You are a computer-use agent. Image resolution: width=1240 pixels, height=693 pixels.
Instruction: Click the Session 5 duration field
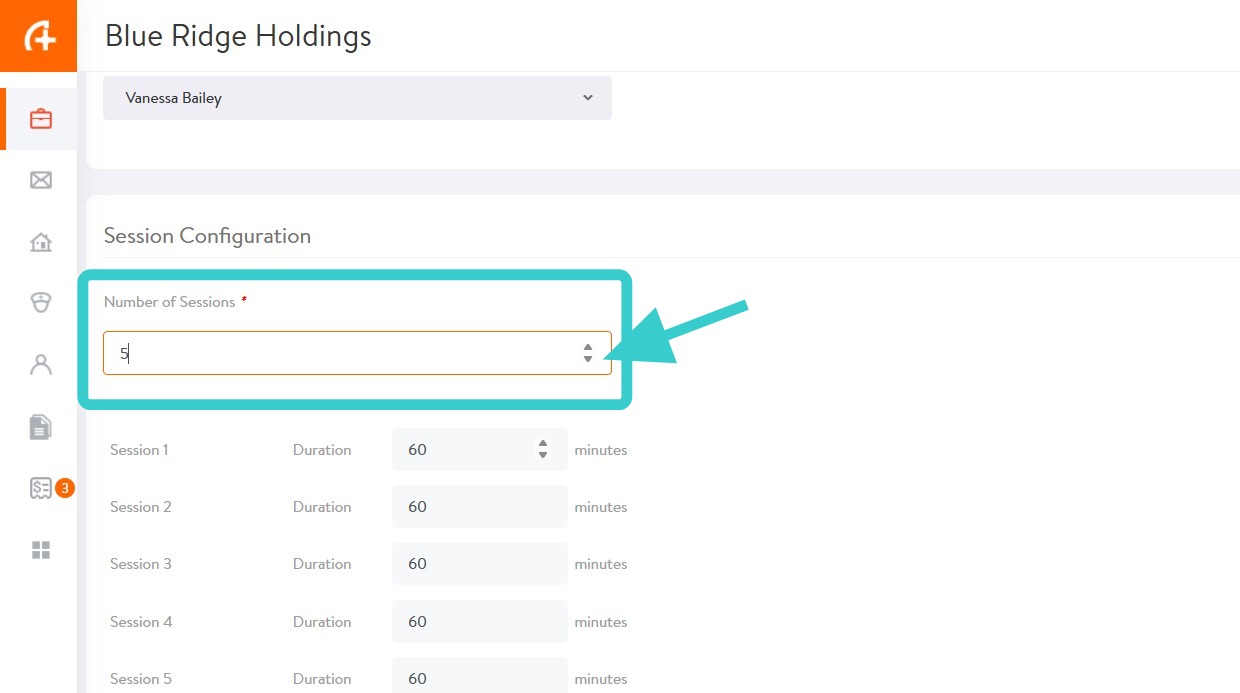click(479, 677)
